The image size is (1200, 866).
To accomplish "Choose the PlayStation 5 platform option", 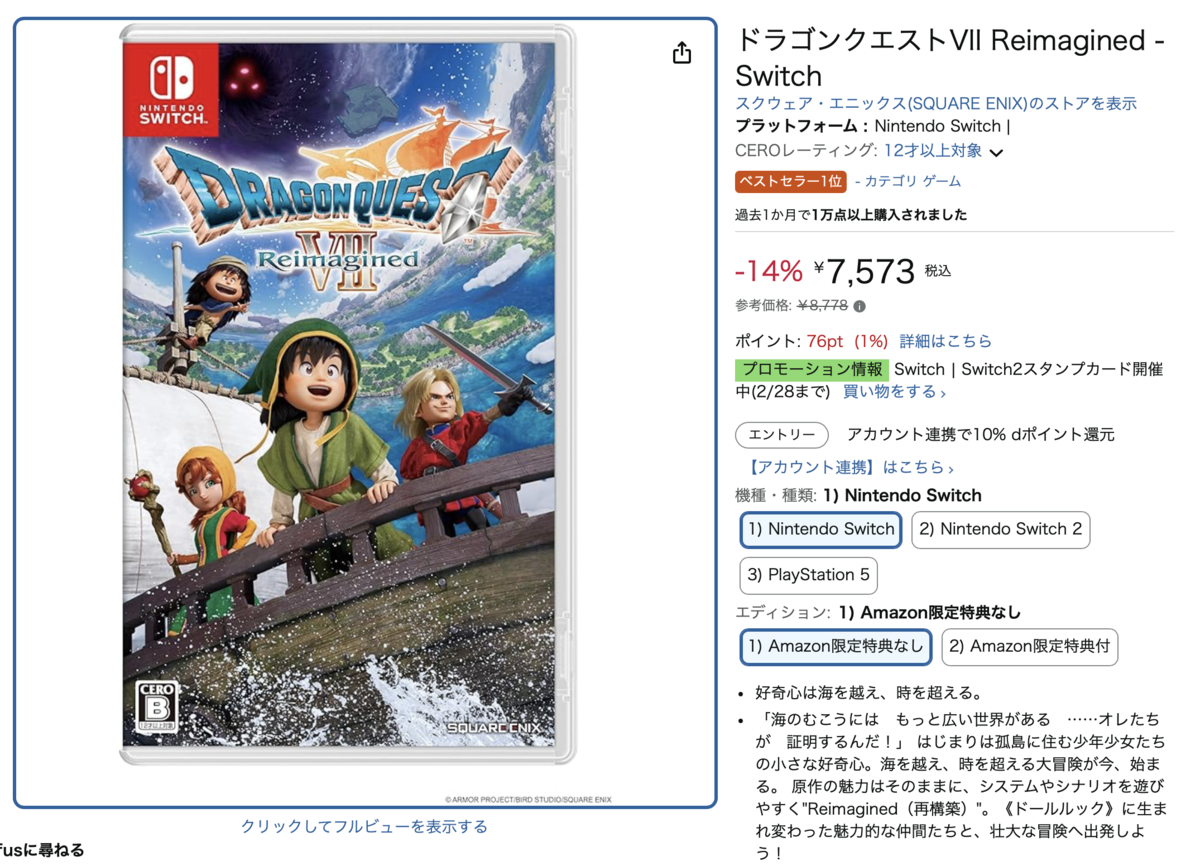I will (809, 575).
